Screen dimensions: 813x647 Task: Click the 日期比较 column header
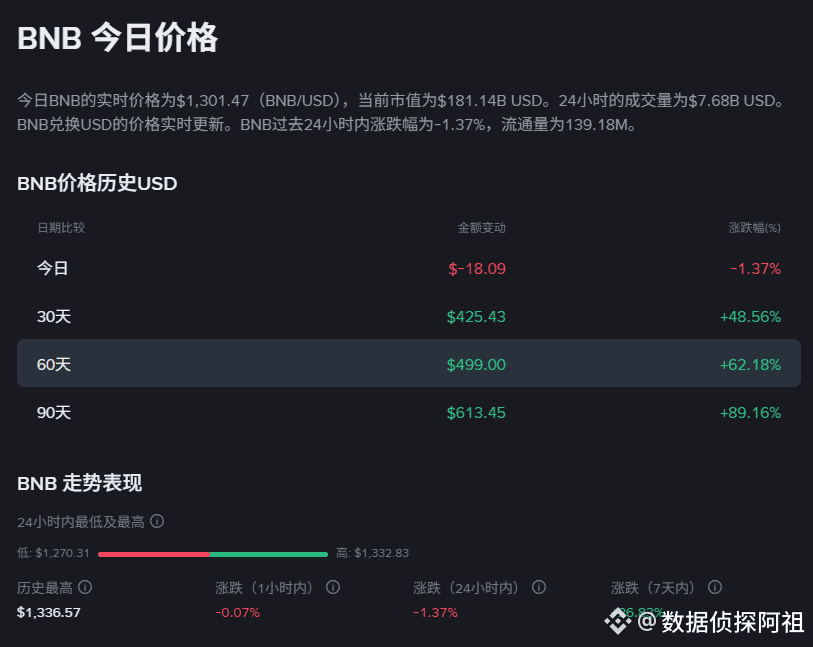coord(61,228)
